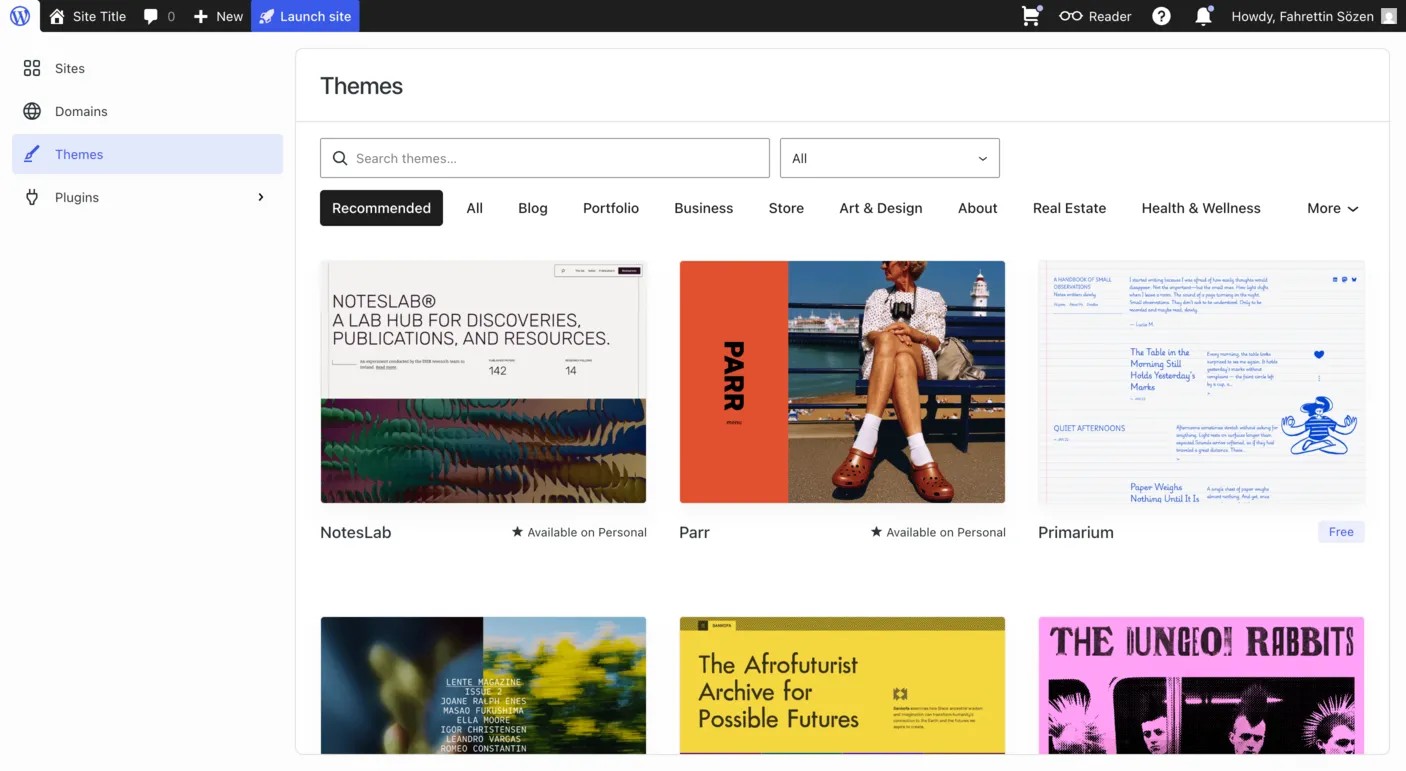Expand the Plugins sidebar entry

pos(260,197)
